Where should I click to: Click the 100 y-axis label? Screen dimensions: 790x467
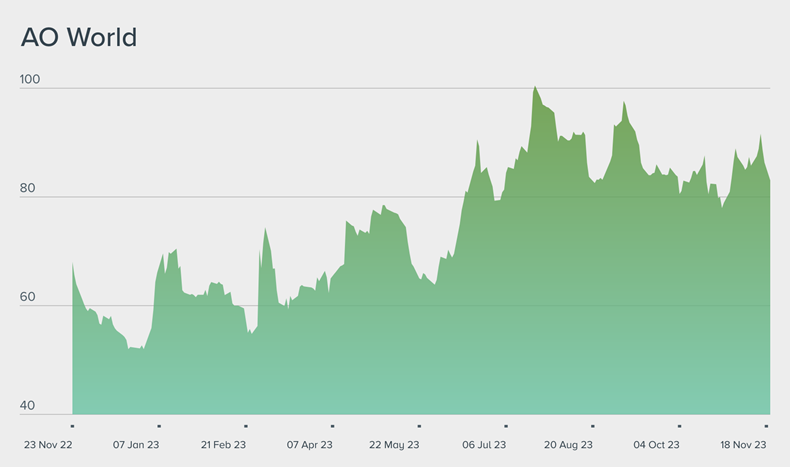tap(31, 79)
